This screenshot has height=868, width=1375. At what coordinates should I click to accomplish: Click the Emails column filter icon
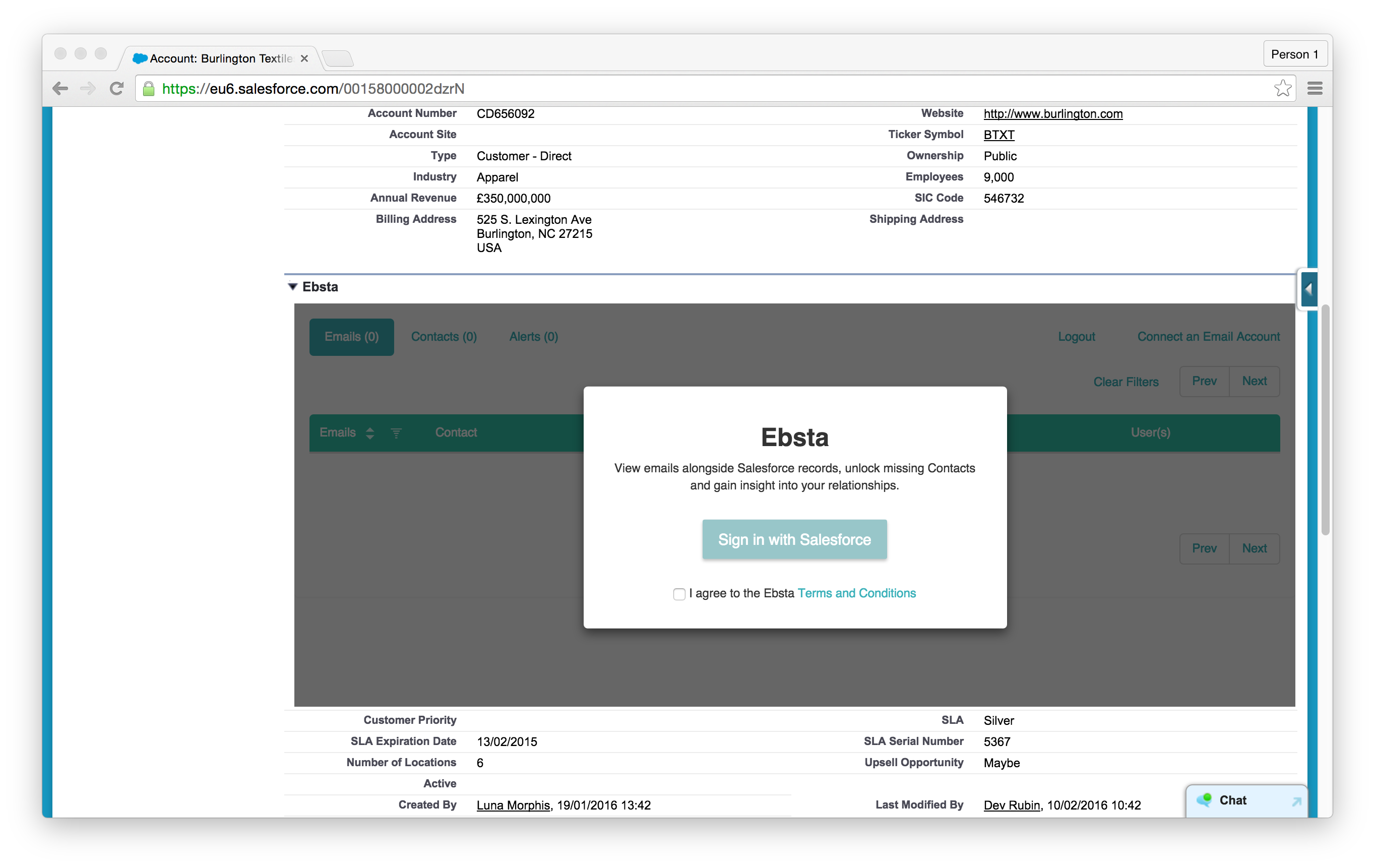pos(396,433)
